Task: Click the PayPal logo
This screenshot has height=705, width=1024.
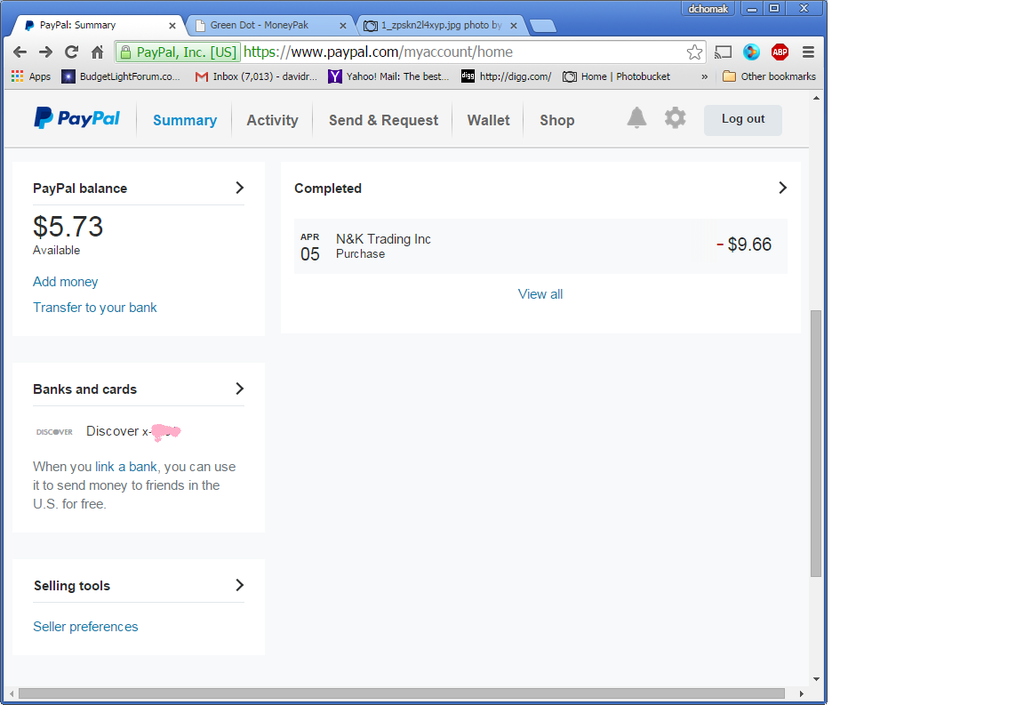Action: pyautogui.click(x=77, y=119)
